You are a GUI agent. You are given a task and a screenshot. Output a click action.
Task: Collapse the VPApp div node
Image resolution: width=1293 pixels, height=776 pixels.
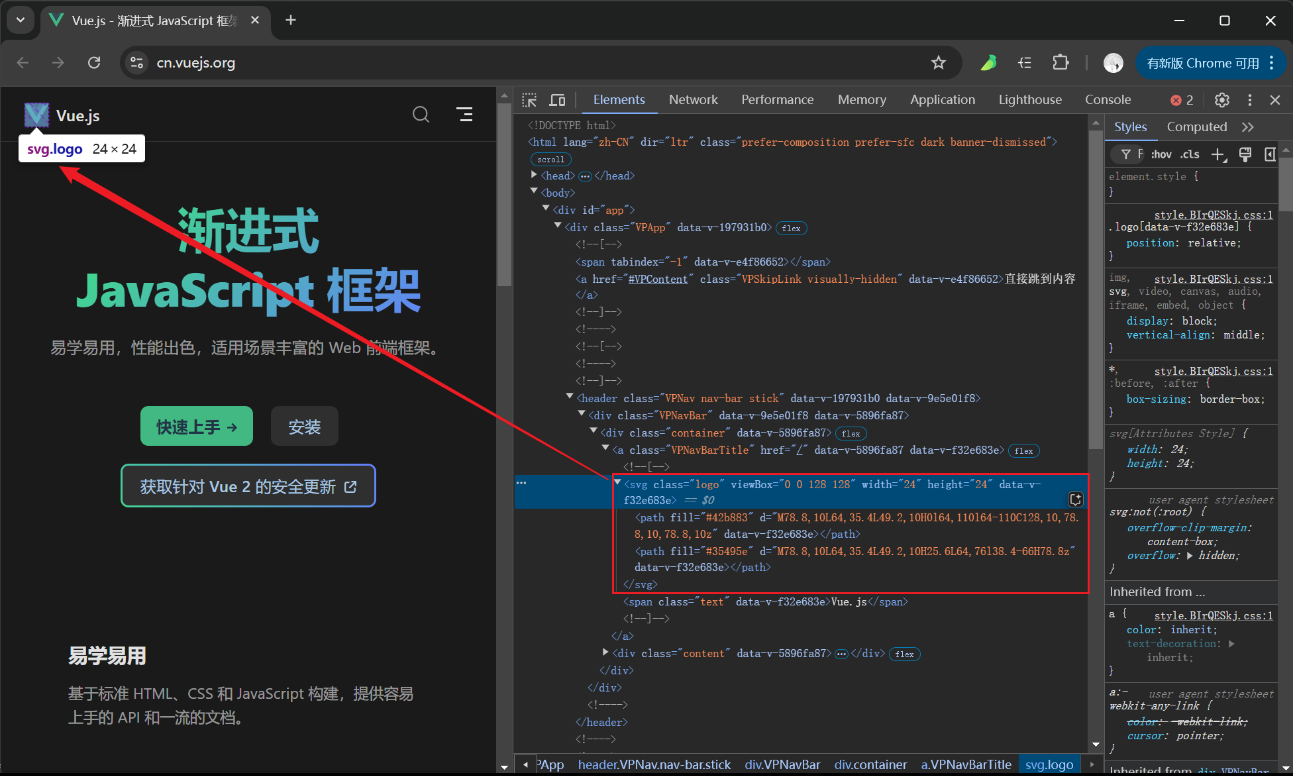558,227
